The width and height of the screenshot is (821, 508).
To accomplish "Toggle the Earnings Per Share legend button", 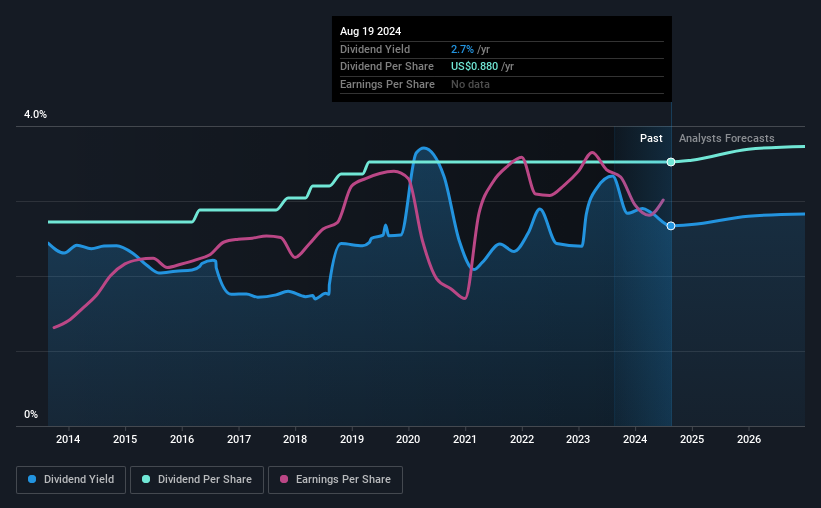I will pos(335,480).
